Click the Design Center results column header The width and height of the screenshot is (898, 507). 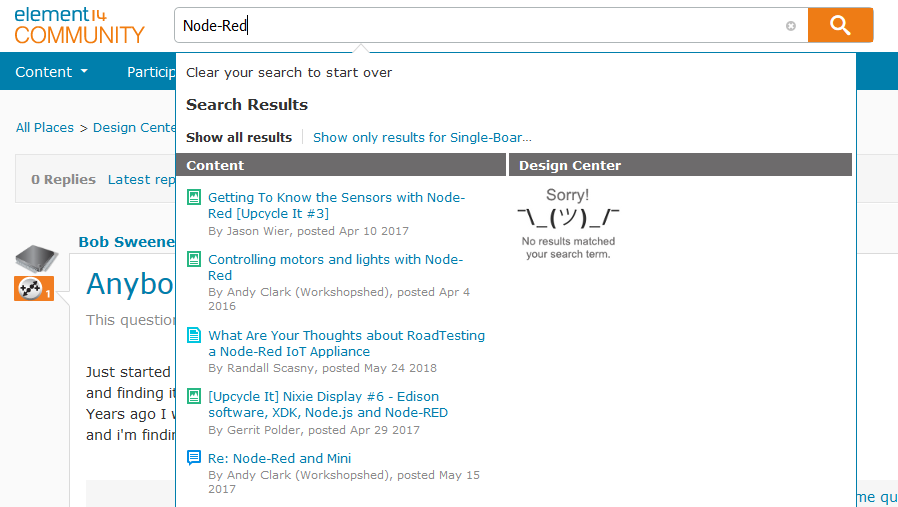[x=680, y=165]
